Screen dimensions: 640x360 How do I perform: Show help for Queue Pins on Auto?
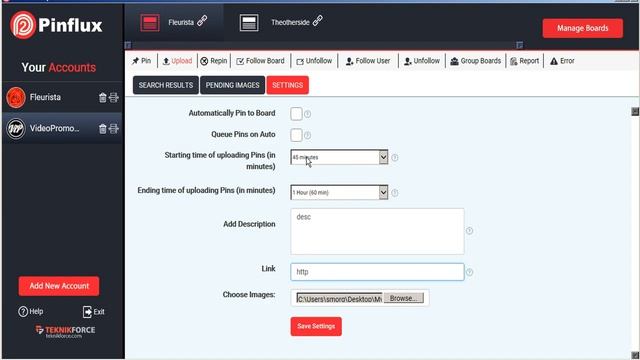[x=307, y=135]
